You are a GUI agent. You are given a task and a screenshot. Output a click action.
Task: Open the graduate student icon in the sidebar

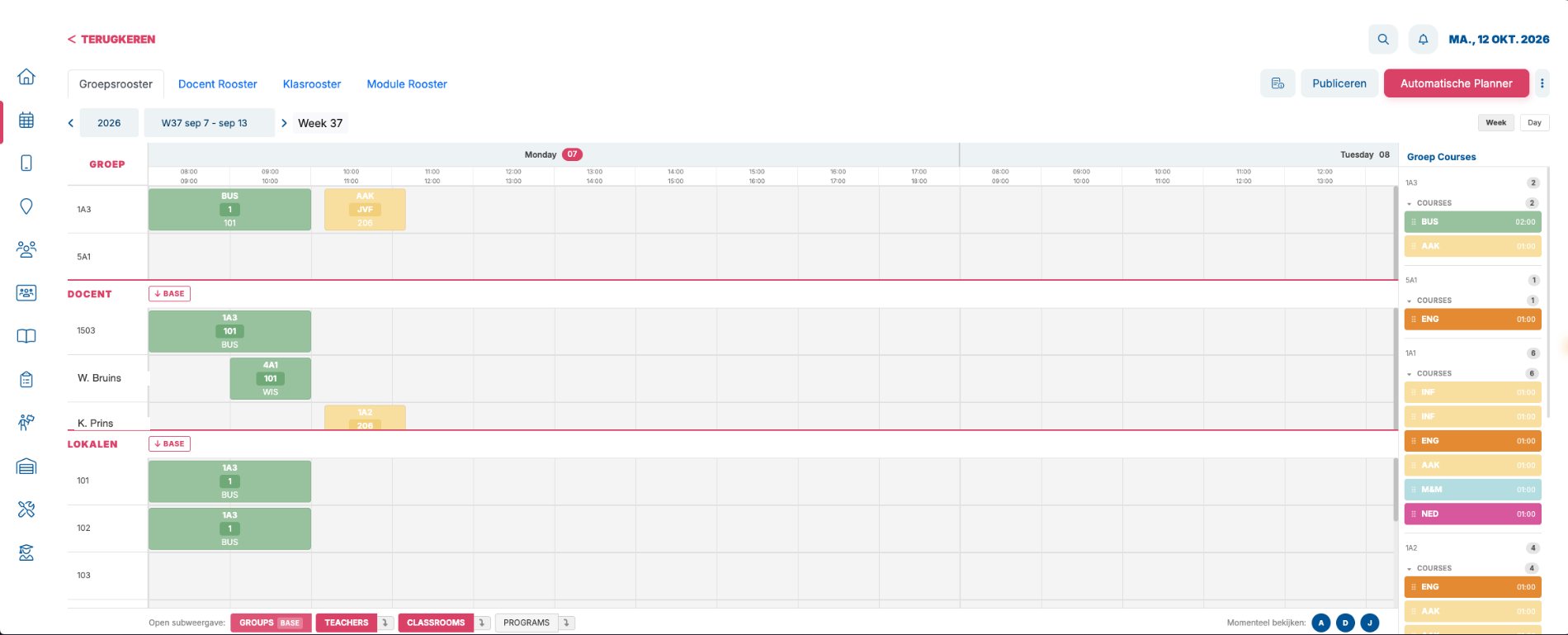pyautogui.click(x=26, y=552)
